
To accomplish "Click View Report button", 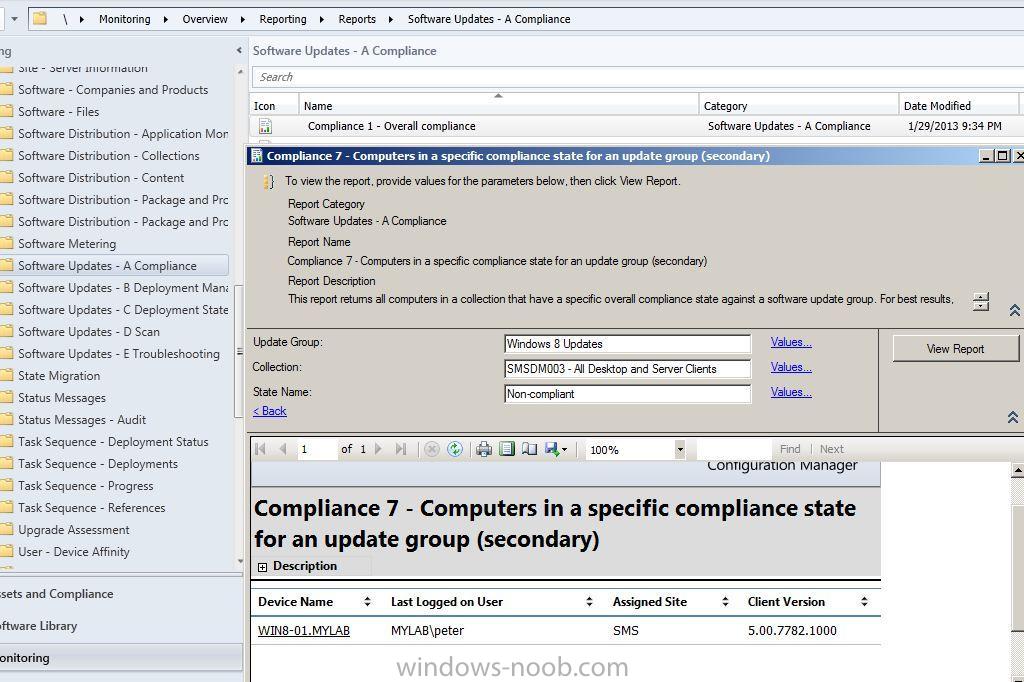I will tap(955, 349).
